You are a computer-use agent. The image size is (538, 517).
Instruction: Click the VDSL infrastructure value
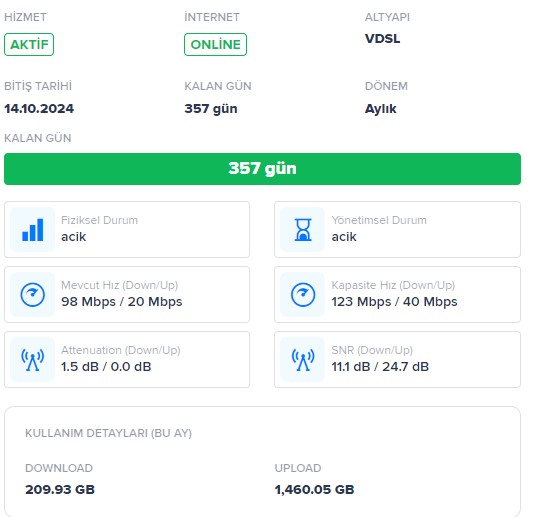pos(382,38)
